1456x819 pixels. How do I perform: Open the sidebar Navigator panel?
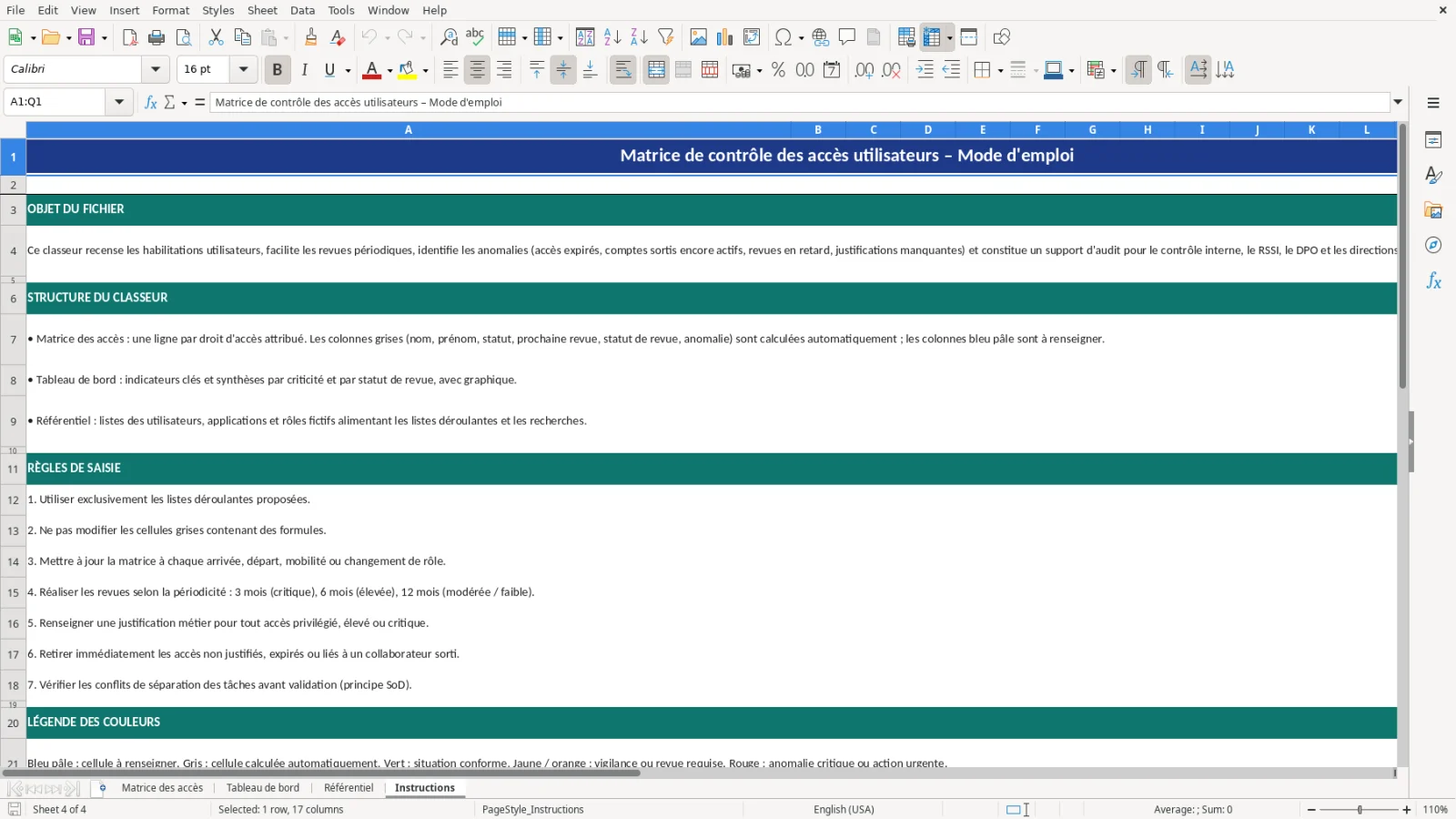[x=1433, y=246]
